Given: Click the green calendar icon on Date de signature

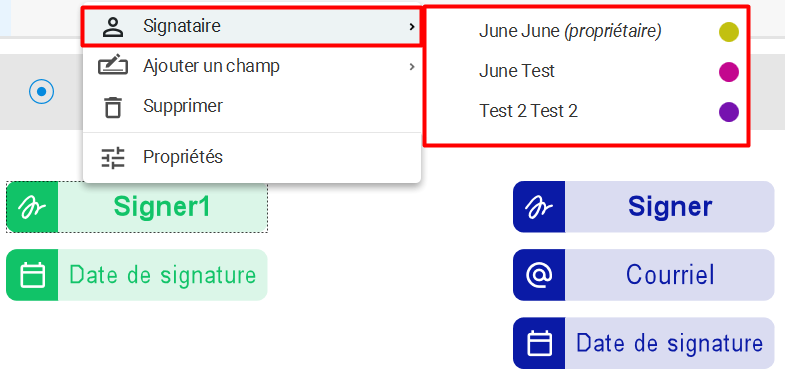Looking at the screenshot, I should click(32, 275).
